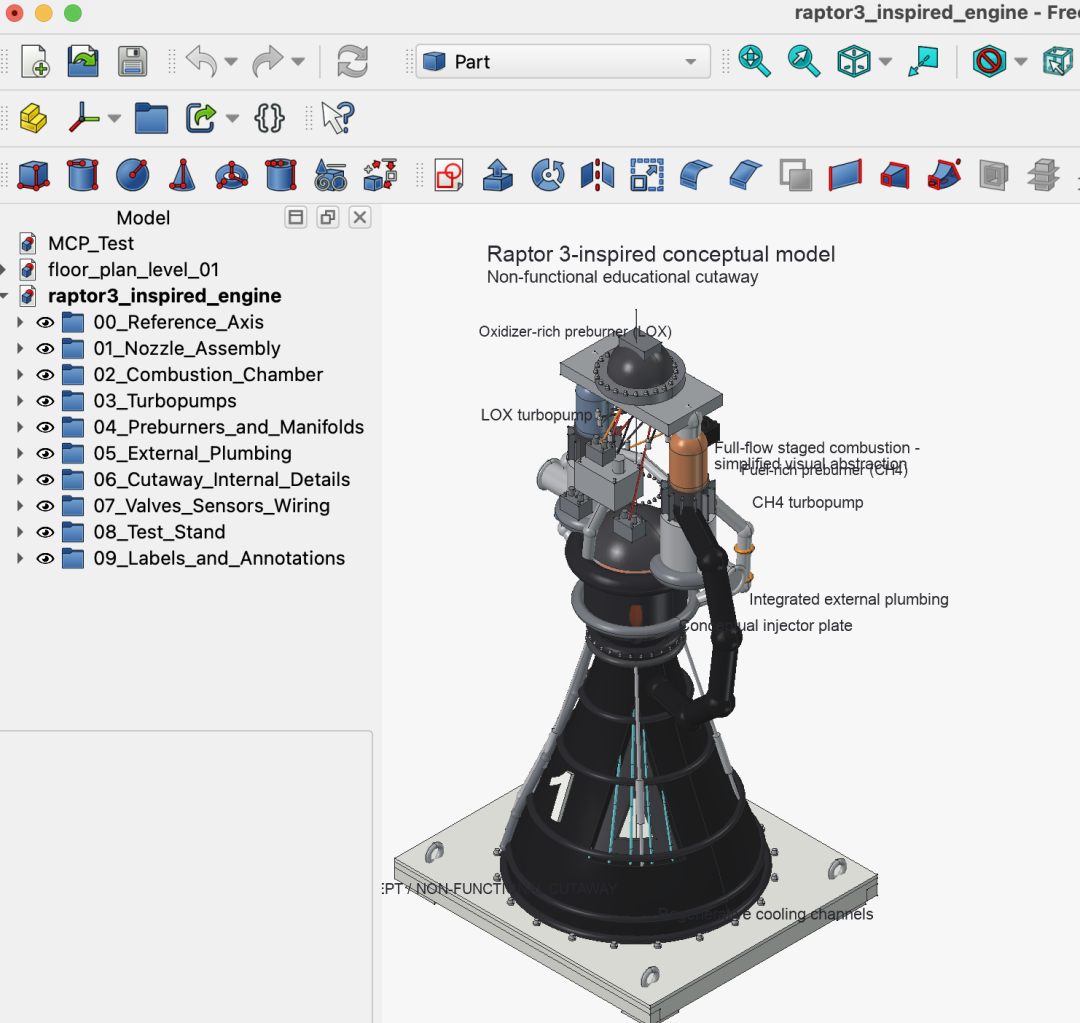Viewport: 1080px width, 1023px height.
Task: Create a sphere primitive
Action: tap(132, 175)
